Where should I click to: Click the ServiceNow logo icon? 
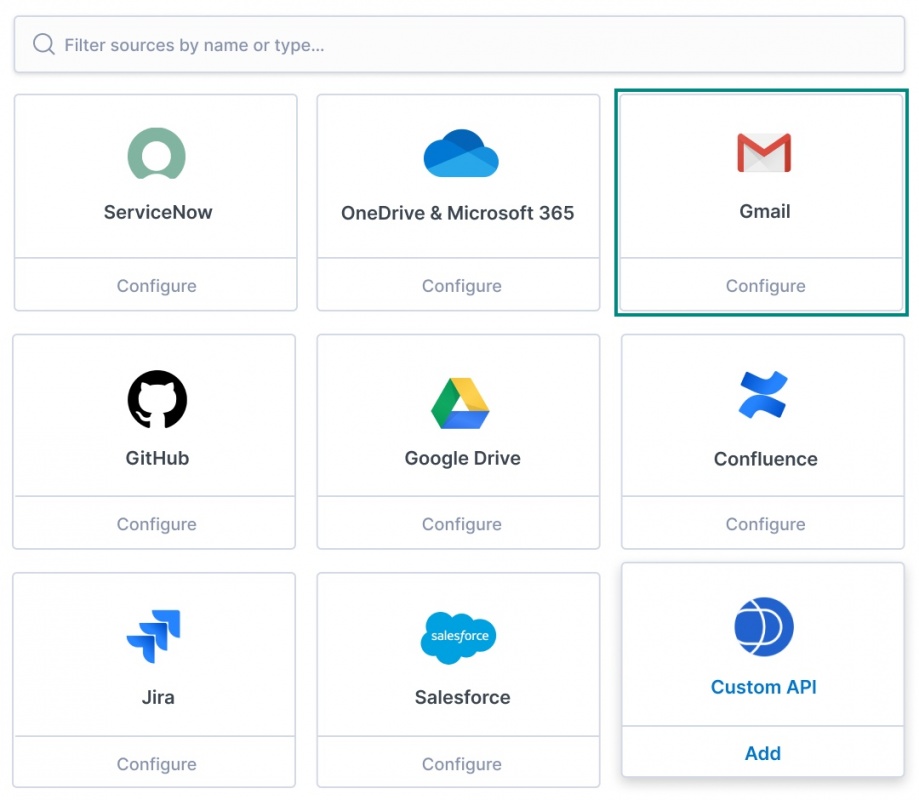coord(157,154)
